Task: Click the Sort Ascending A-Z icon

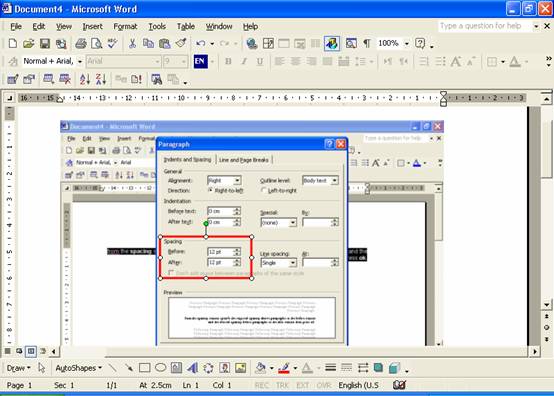Action: pos(85,79)
